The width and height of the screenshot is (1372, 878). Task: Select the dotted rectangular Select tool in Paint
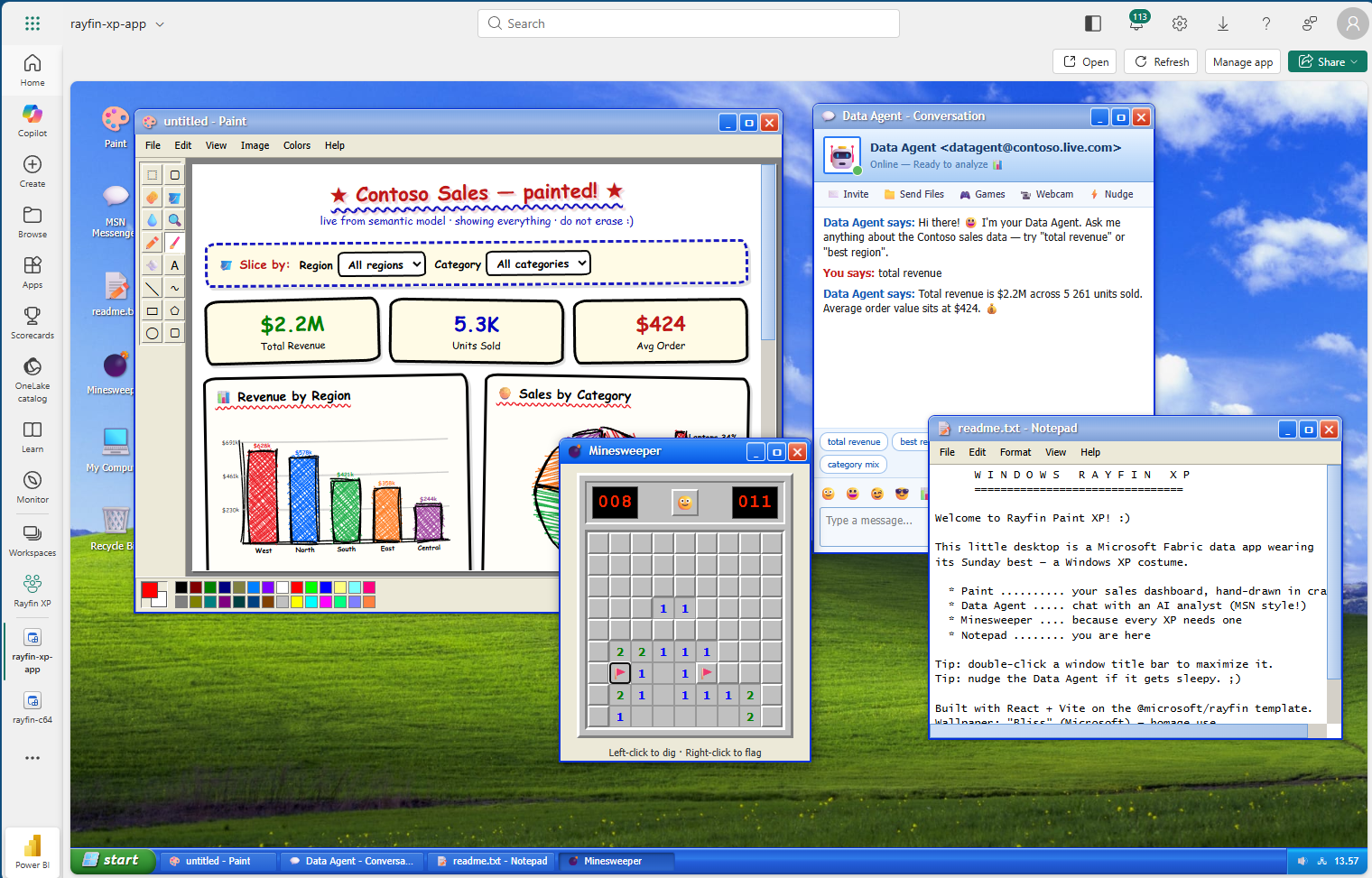[x=152, y=175]
